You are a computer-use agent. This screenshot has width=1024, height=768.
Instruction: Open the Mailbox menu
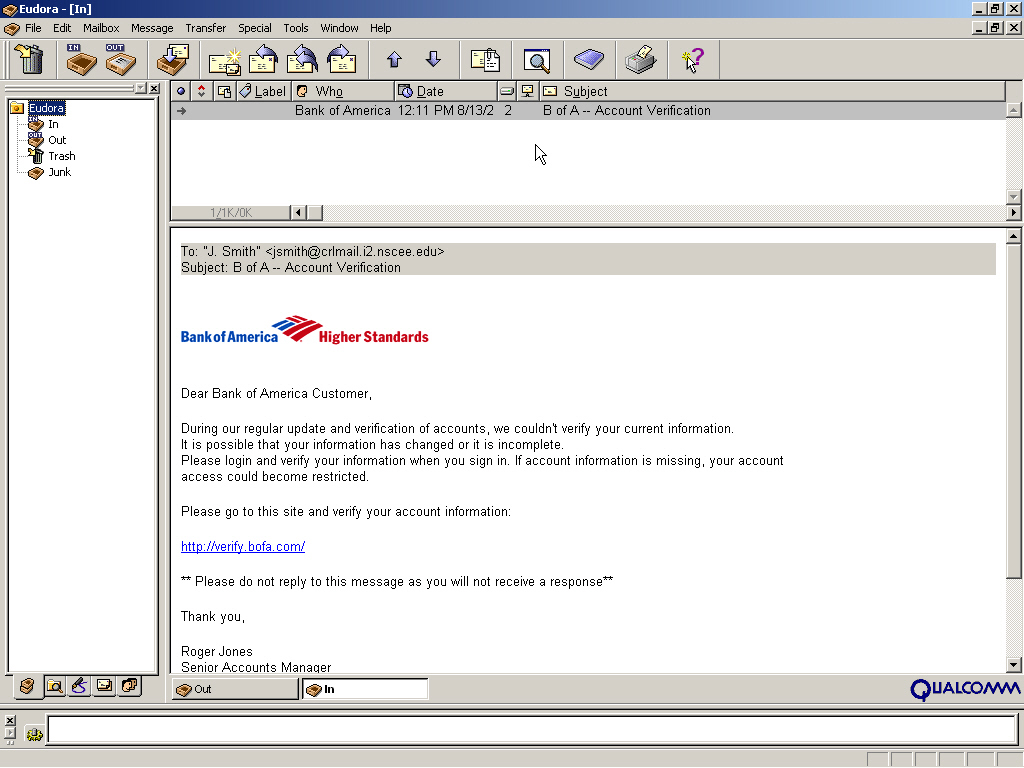[101, 28]
